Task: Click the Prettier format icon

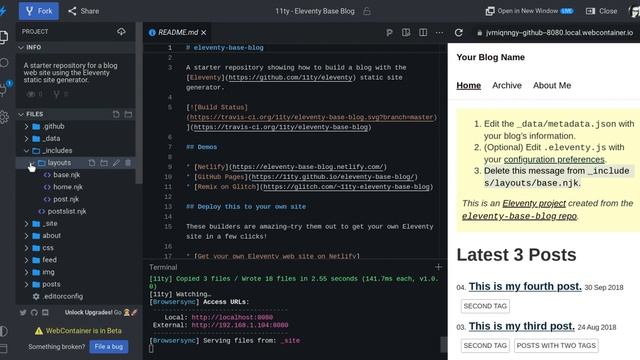Action: click(389, 32)
